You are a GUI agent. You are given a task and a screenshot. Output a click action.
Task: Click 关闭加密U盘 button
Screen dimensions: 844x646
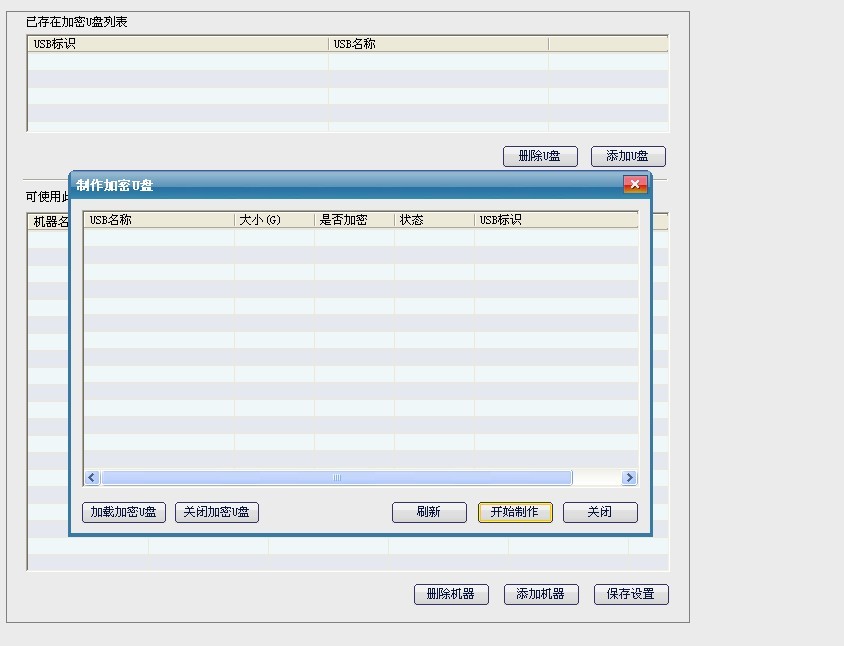217,512
